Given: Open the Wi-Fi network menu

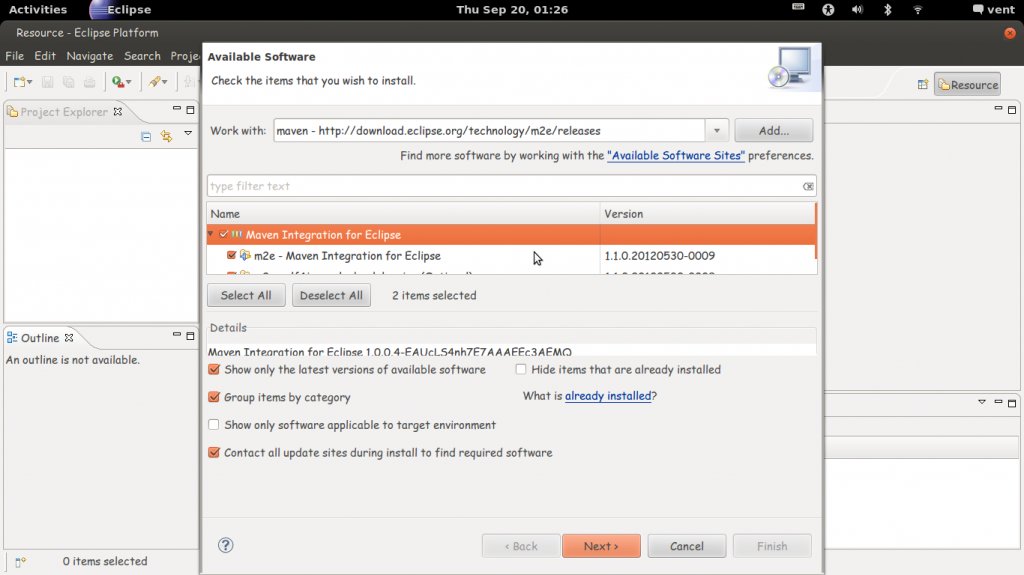Looking at the screenshot, I should point(918,9).
